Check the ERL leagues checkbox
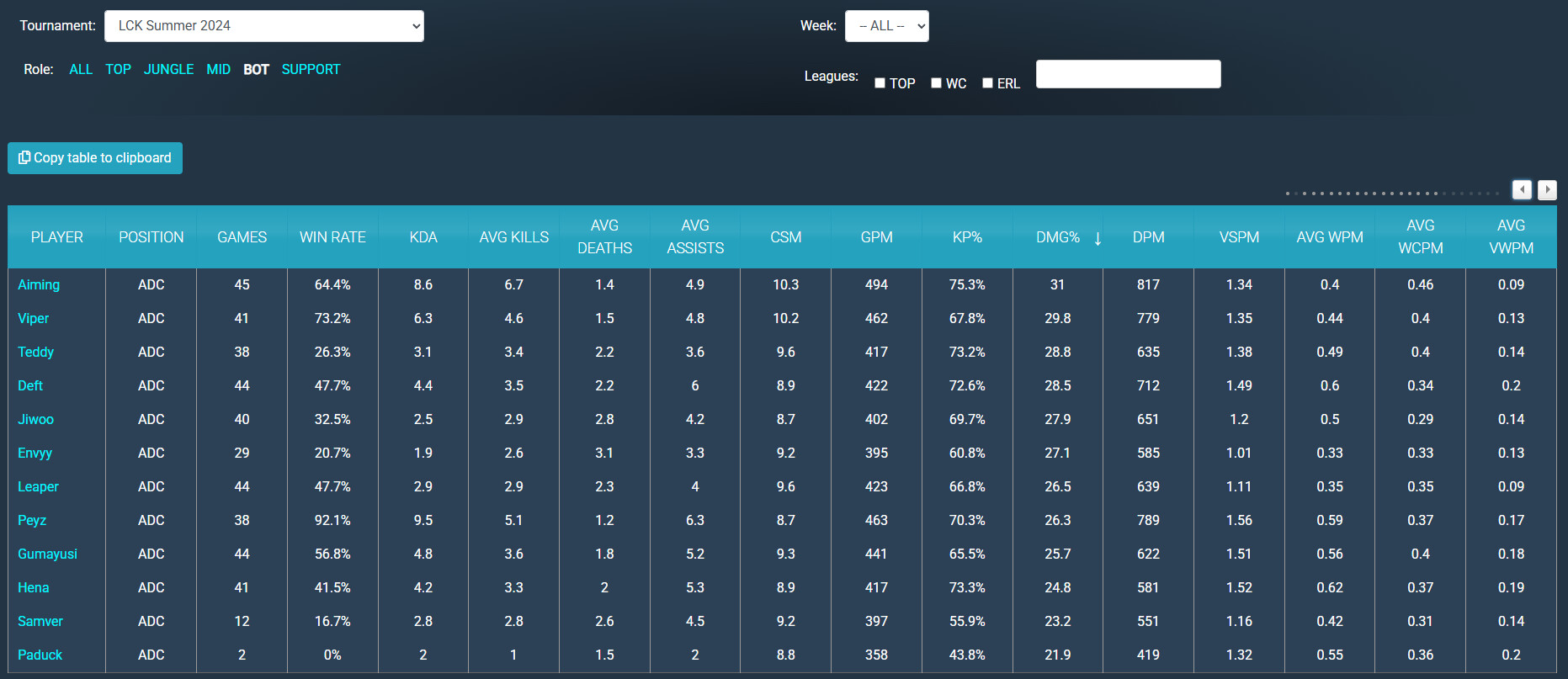1568x679 pixels. 987,83
